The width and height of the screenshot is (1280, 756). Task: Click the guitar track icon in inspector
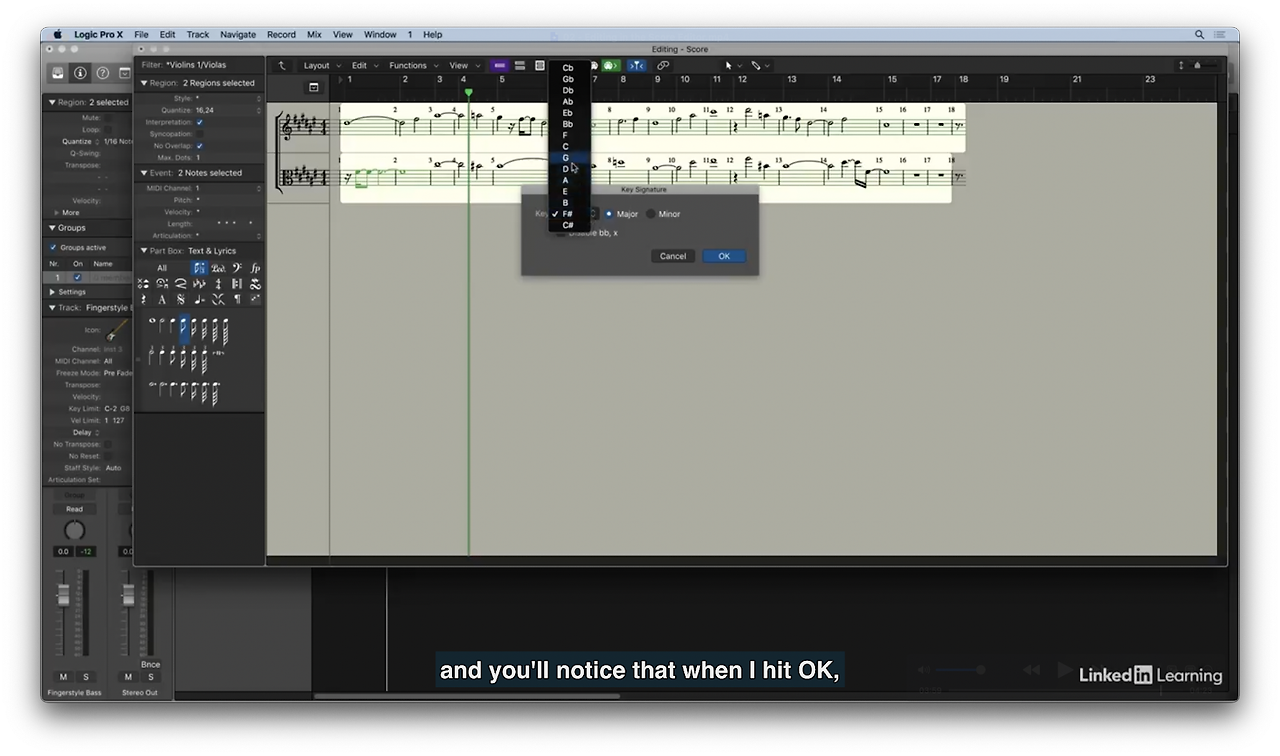pyautogui.click(x=117, y=330)
